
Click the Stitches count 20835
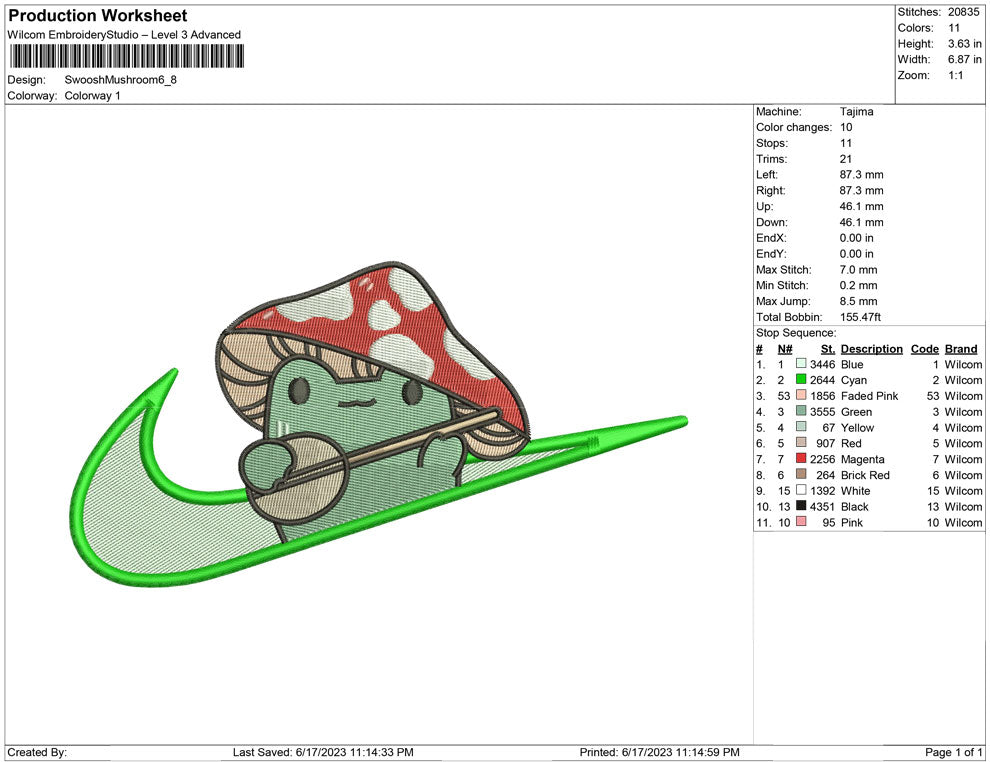(x=963, y=12)
